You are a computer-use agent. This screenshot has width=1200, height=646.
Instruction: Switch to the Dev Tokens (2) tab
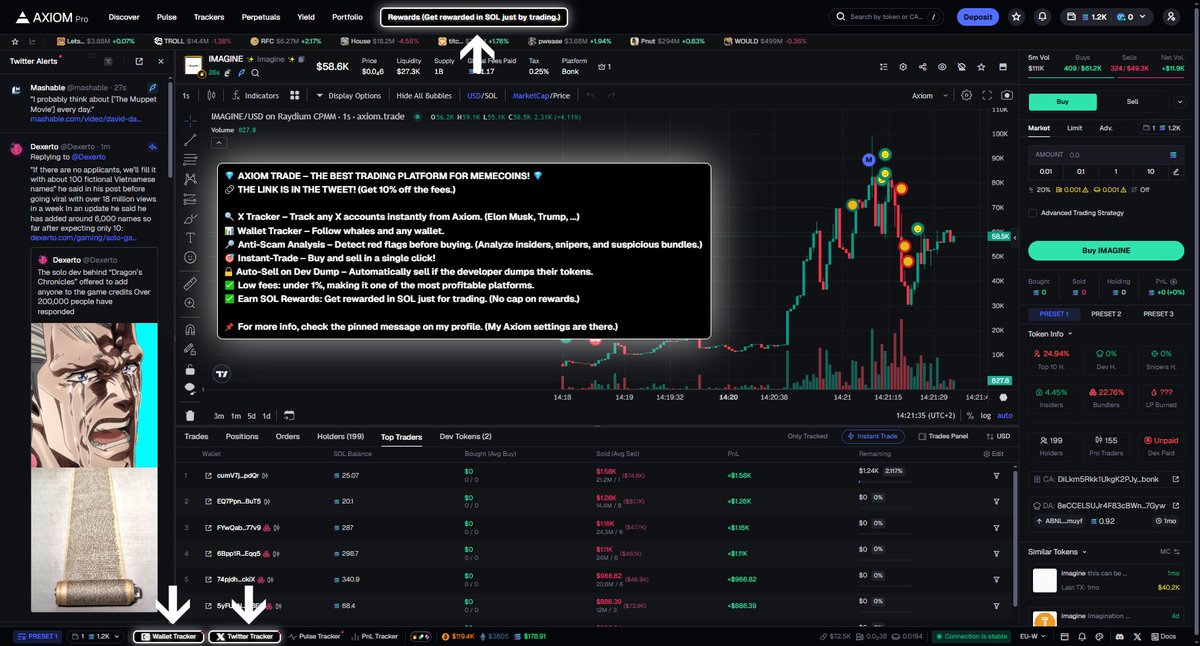pyautogui.click(x=466, y=437)
